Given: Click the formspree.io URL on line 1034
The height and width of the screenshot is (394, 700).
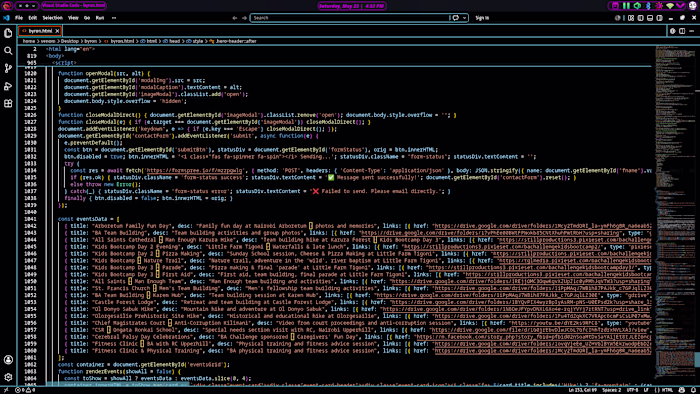Looking at the screenshot, I should pyautogui.click(x=194, y=170).
